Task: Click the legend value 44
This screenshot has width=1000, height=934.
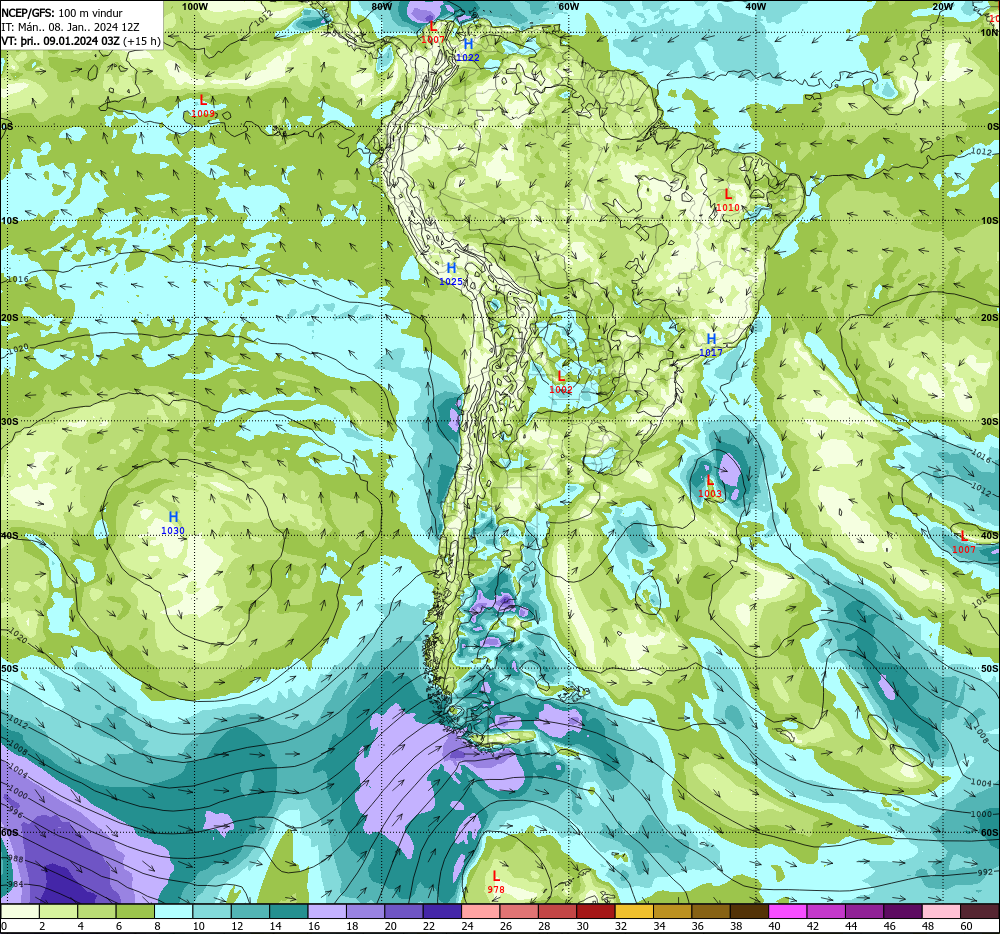Action: point(851,926)
